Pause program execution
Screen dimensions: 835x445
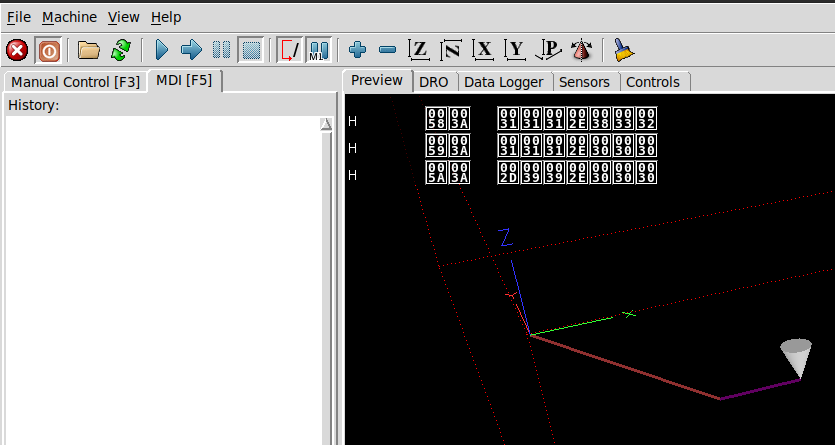coord(222,50)
